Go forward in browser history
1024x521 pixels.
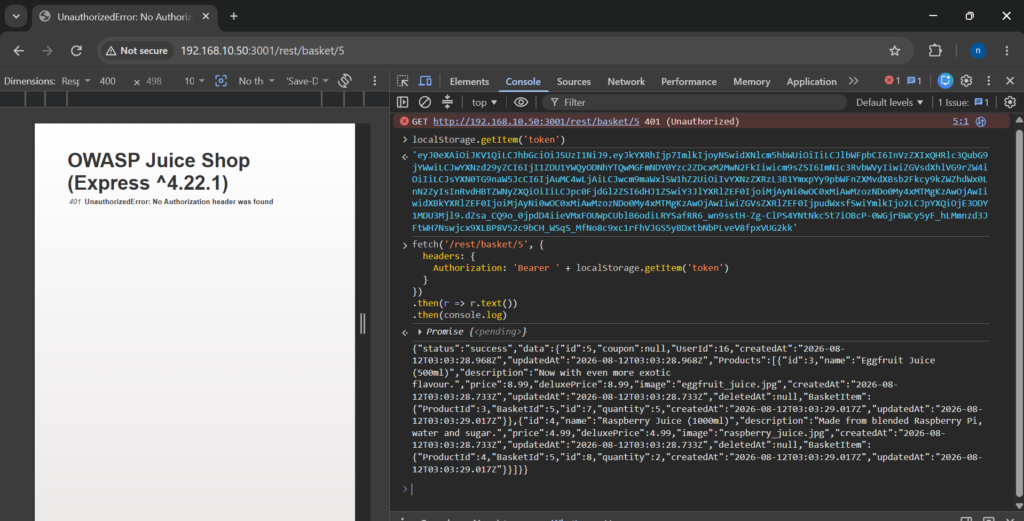(x=47, y=50)
